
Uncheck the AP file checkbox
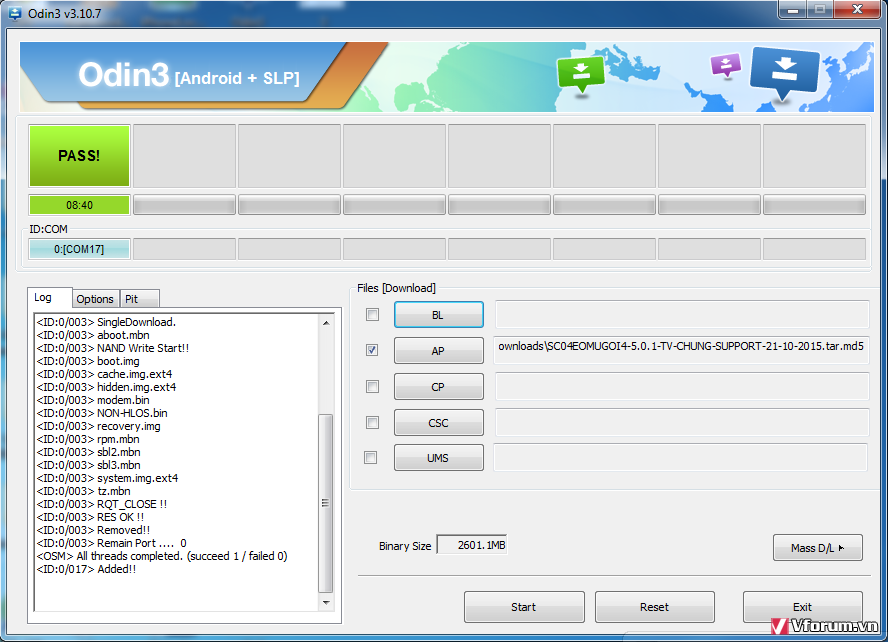pos(372,351)
